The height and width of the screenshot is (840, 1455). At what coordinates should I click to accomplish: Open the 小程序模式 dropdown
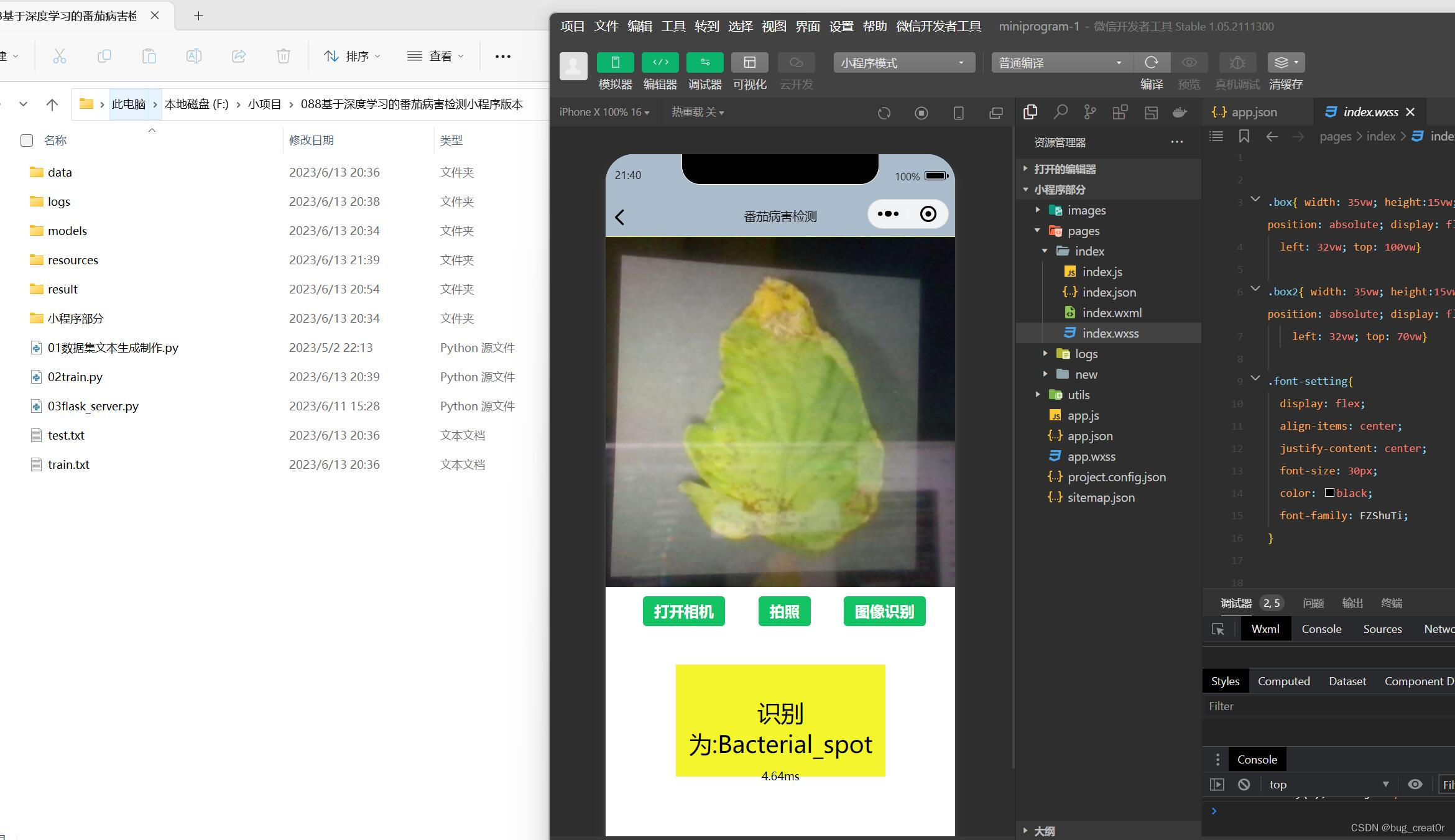tap(903, 63)
